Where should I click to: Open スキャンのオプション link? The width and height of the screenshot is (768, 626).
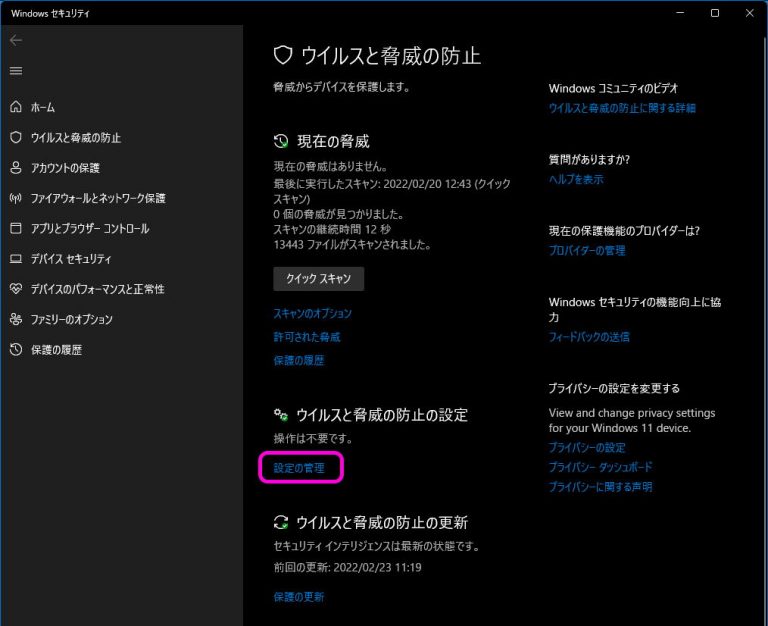pos(312,313)
